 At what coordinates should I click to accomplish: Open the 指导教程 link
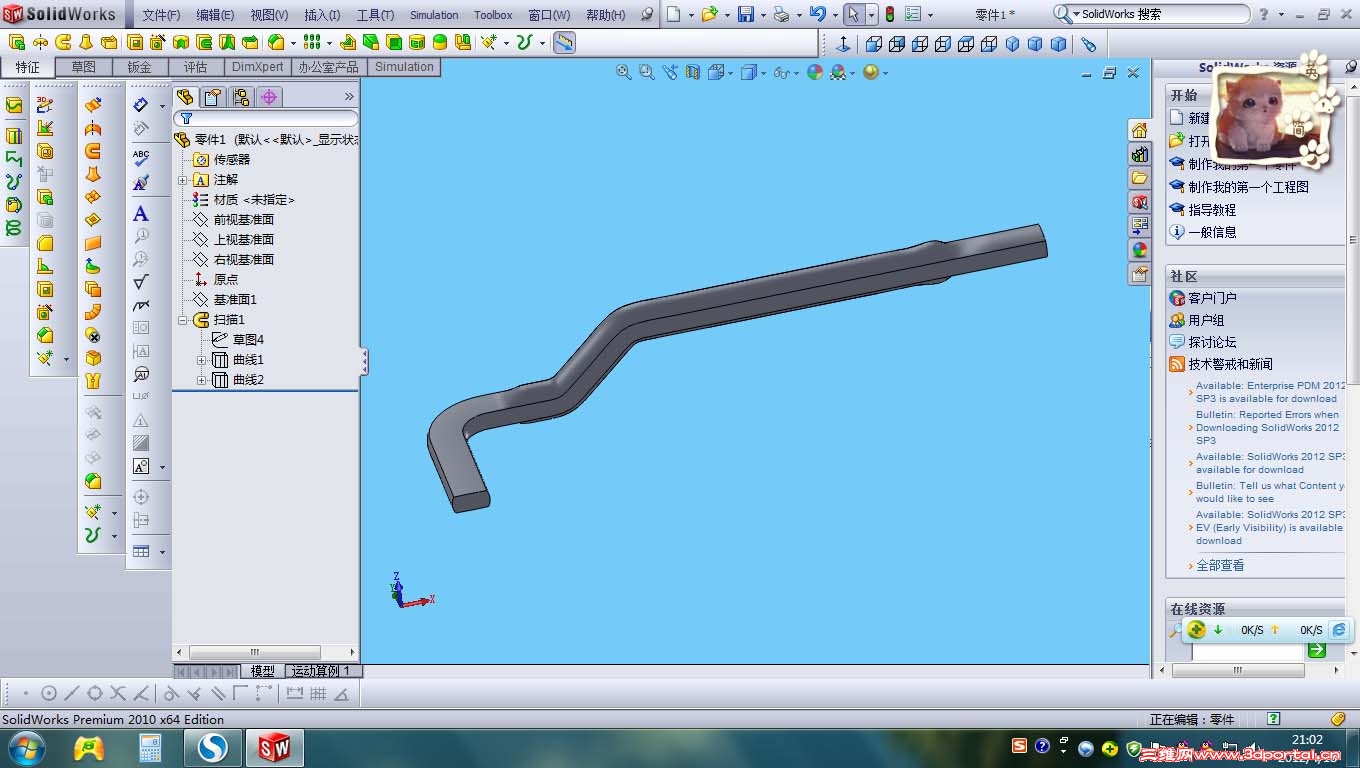point(1212,210)
